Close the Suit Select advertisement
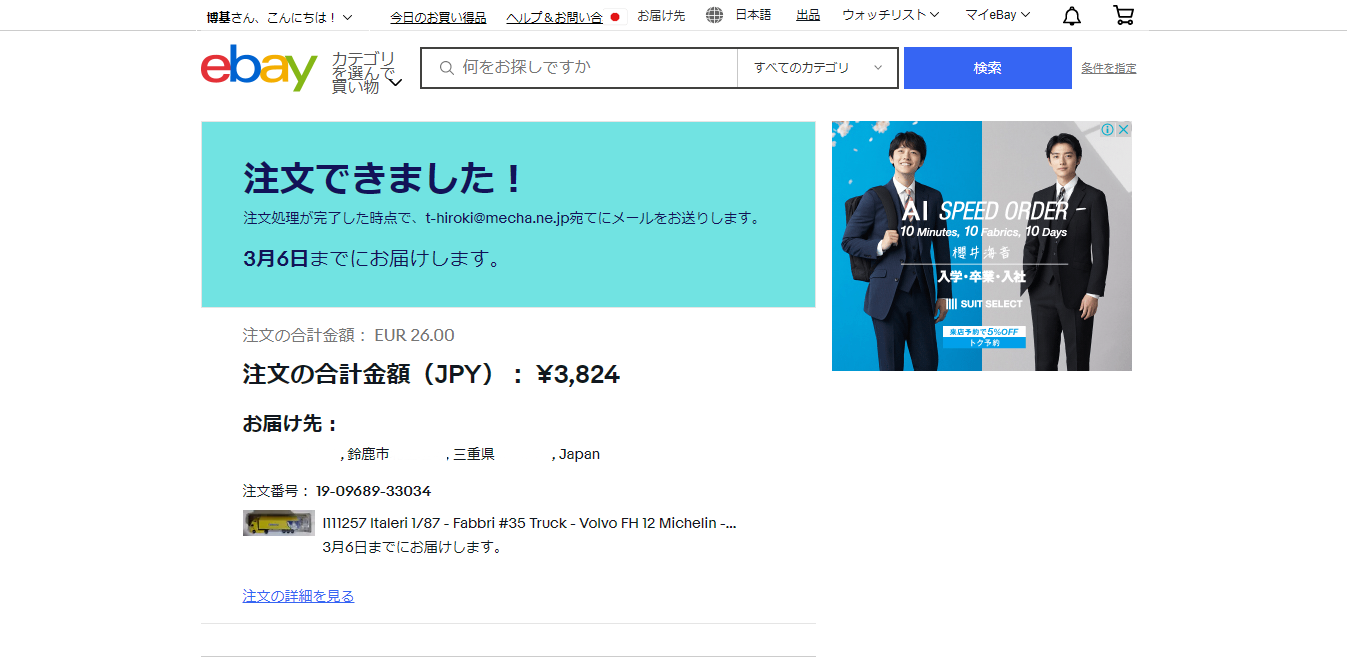Image resolution: width=1347 pixels, height=657 pixels. tap(1124, 130)
